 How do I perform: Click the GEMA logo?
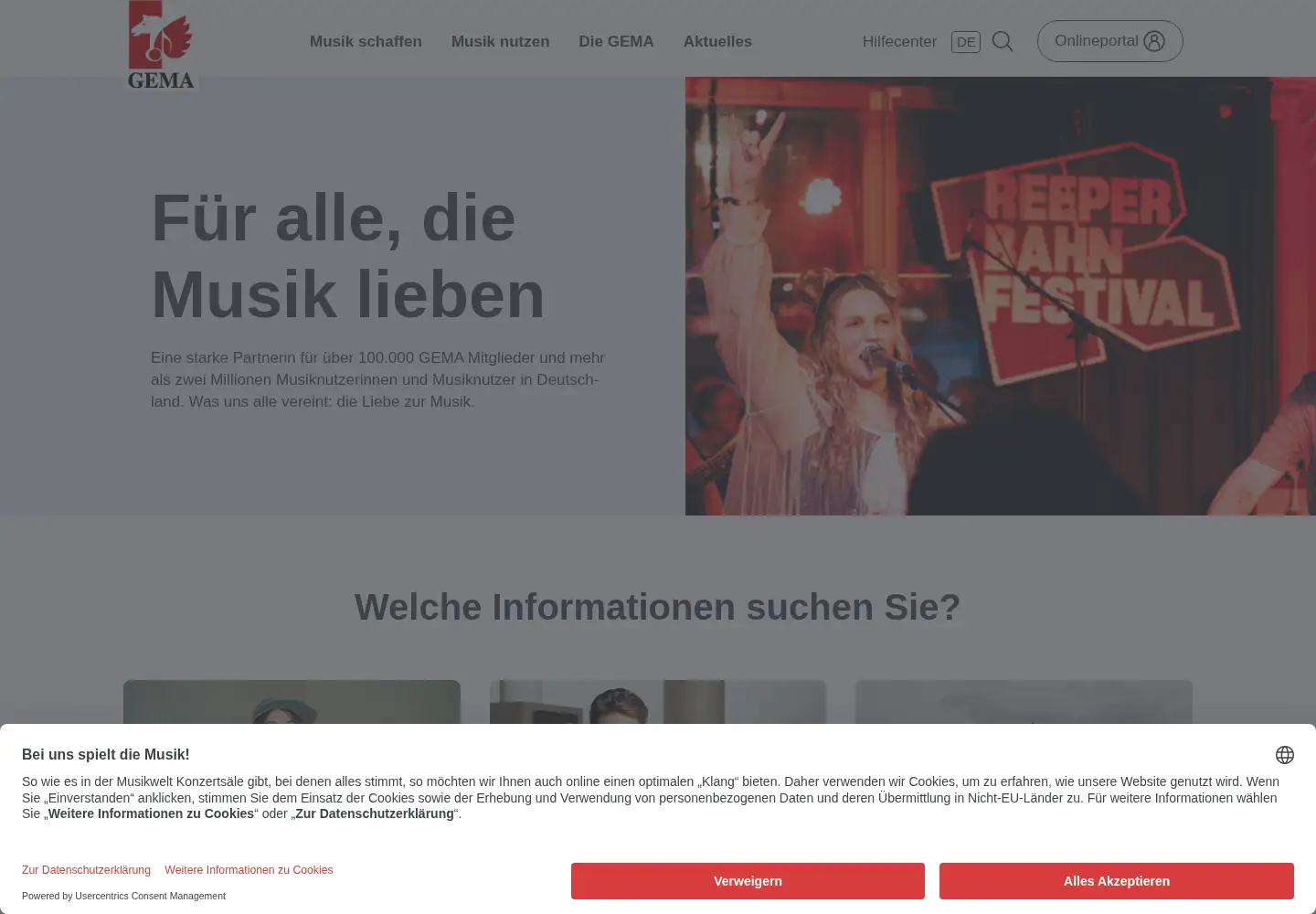[161, 45]
